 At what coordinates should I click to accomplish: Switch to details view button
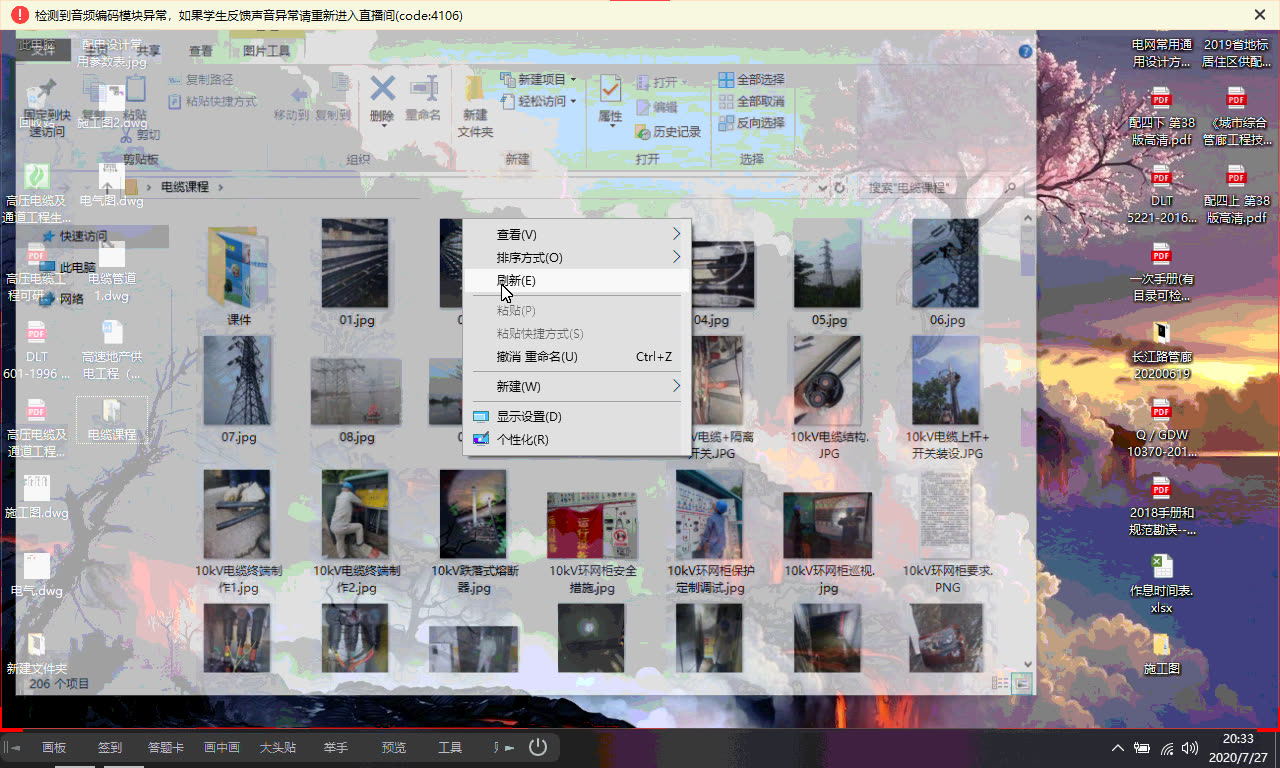point(1000,683)
